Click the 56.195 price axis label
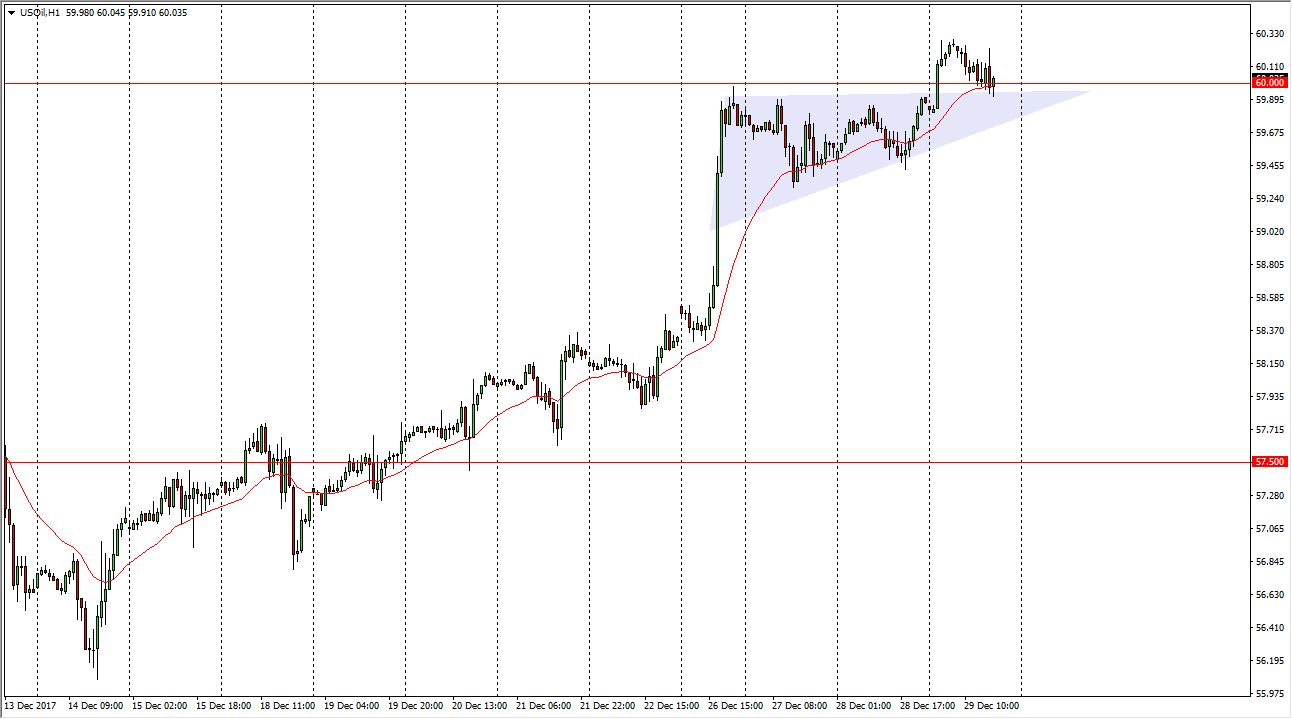 tap(1268, 661)
